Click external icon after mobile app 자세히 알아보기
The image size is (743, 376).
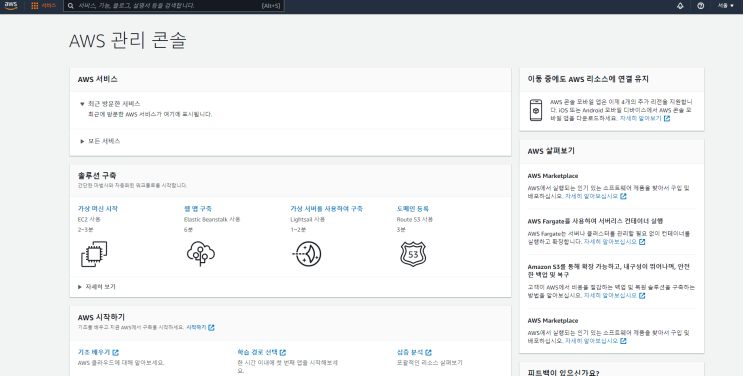pos(667,119)
